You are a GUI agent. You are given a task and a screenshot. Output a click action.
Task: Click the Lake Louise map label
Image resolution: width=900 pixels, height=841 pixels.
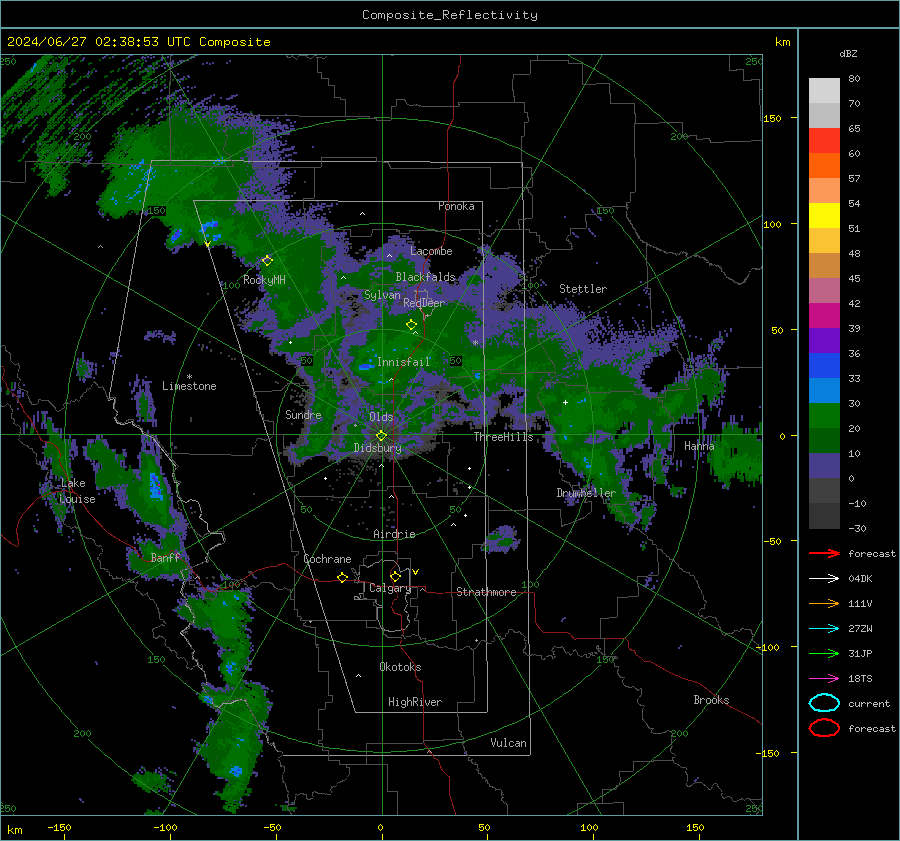pos(77,491)
